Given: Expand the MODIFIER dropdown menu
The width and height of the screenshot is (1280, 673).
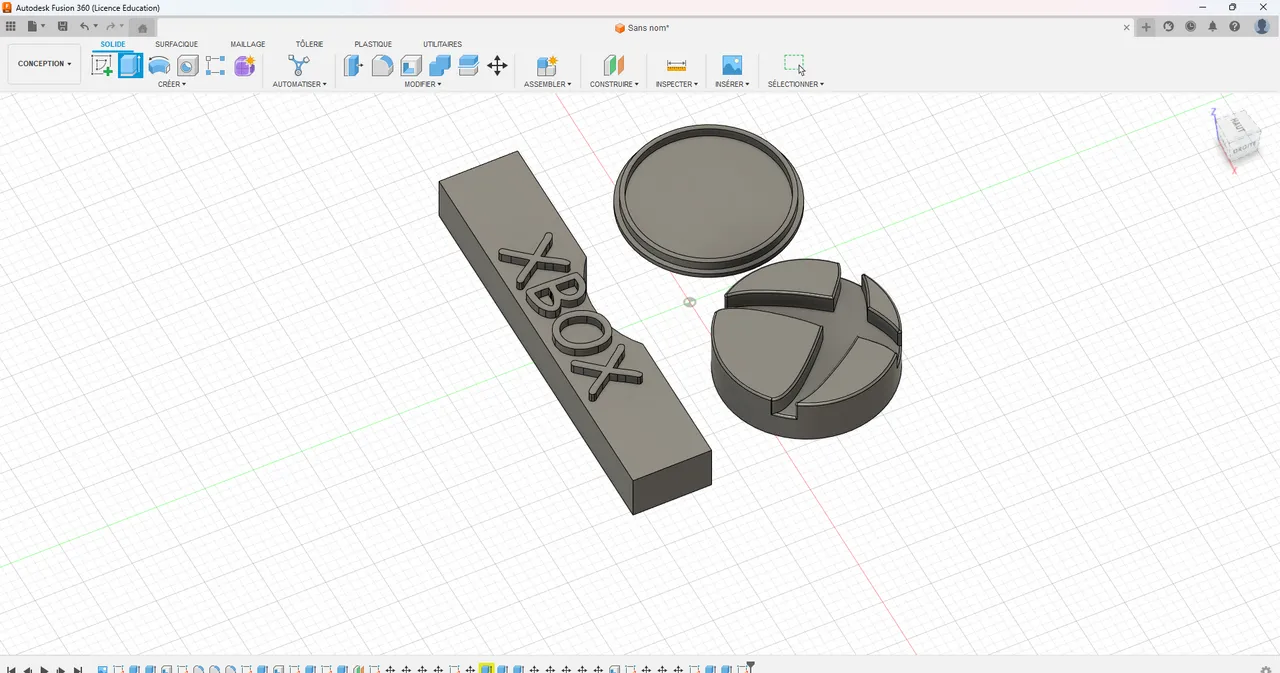Looking at the screenshot, I should (423, 84).
